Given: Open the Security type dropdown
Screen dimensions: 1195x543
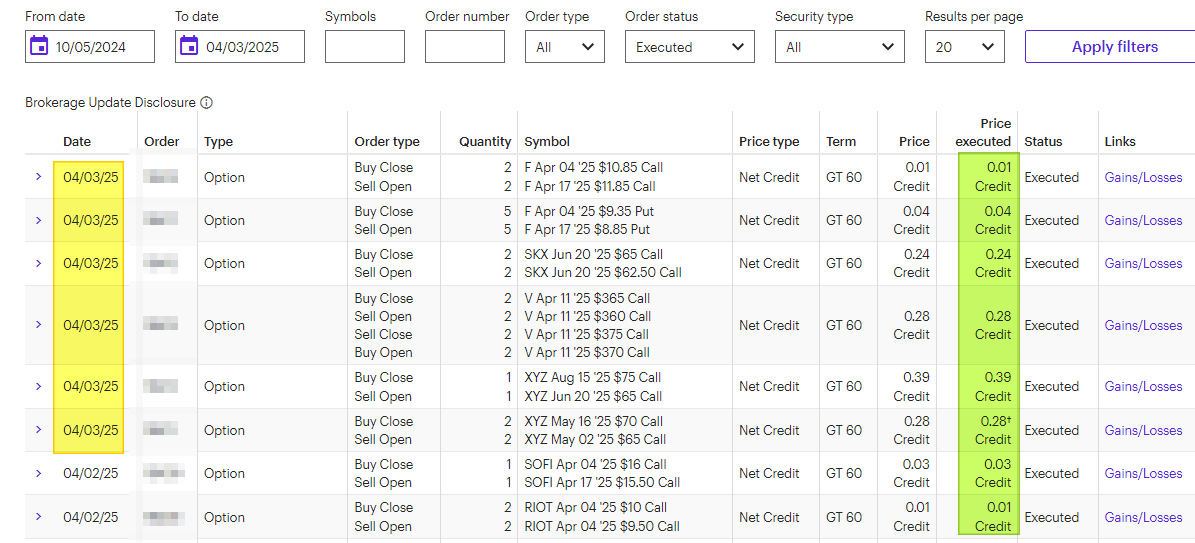Looking at the screenshot, I should 840,47.
